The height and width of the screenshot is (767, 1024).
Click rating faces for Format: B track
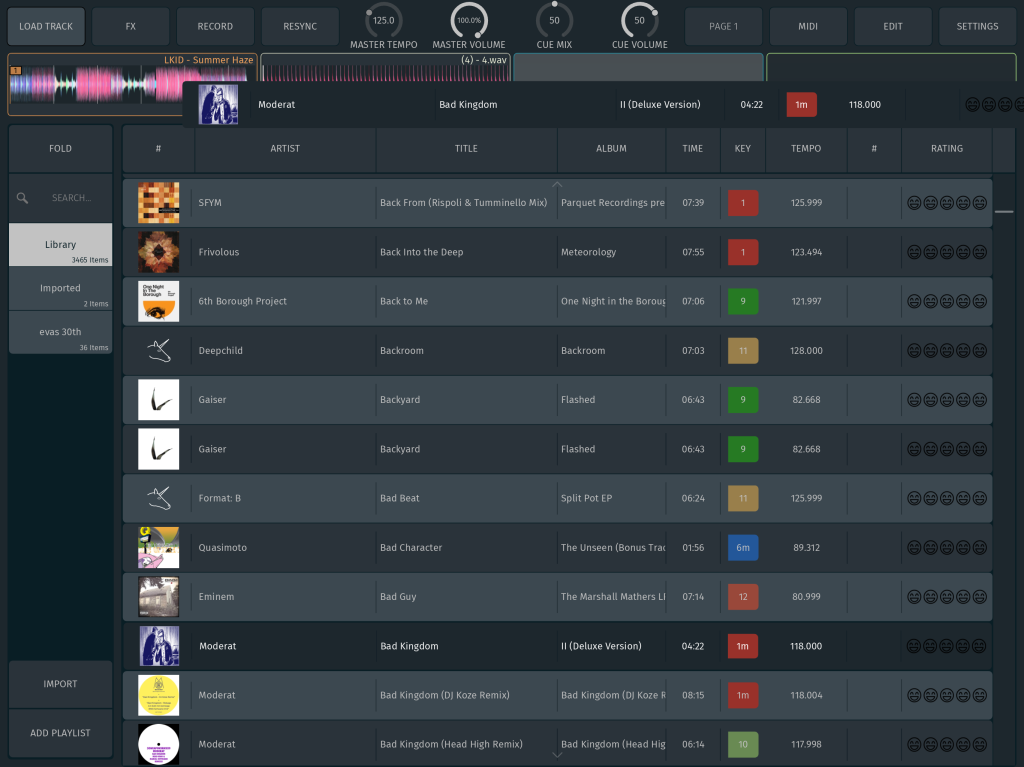946,498
